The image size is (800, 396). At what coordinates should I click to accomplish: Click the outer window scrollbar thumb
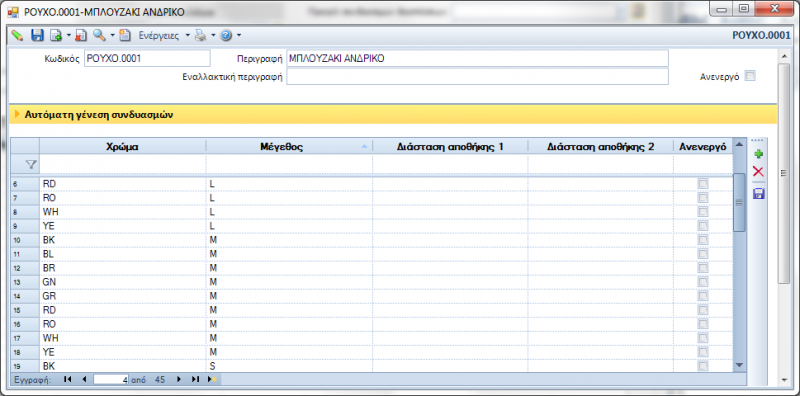coord(783,174)
